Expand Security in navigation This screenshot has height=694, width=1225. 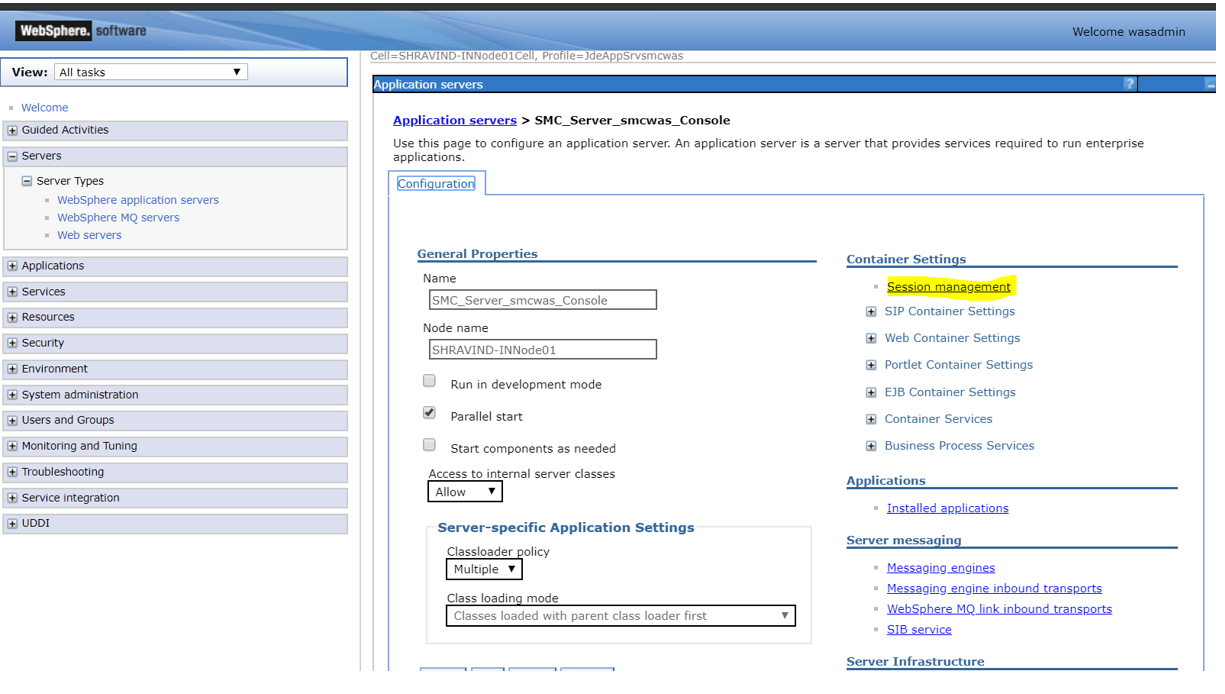pos(12,343)
